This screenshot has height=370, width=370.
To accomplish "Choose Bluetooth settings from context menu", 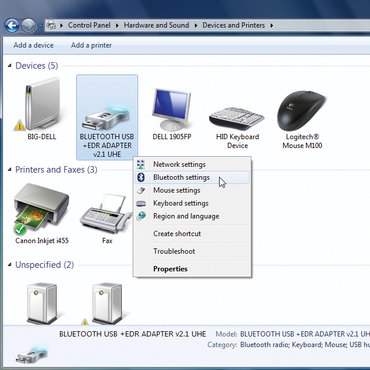I will (x=192, y=177).
